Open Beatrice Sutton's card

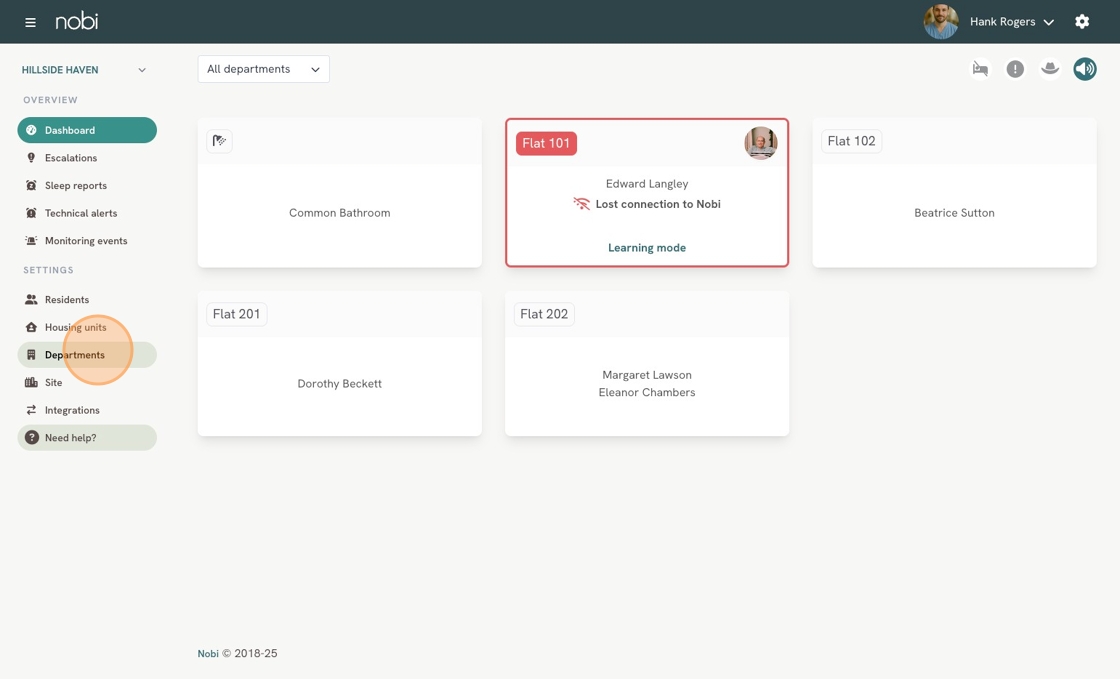tap(954, 193)
